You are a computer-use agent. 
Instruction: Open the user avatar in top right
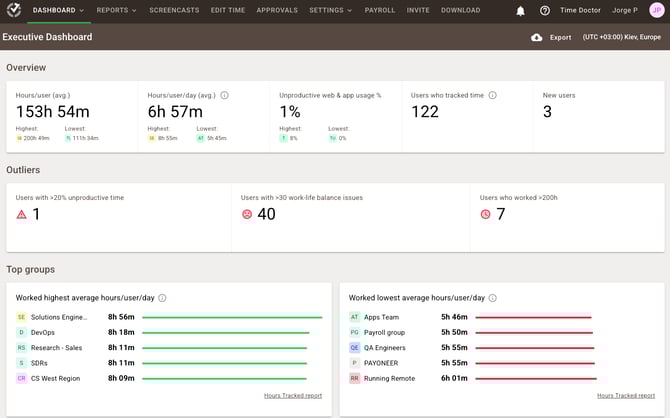[656, 10]
